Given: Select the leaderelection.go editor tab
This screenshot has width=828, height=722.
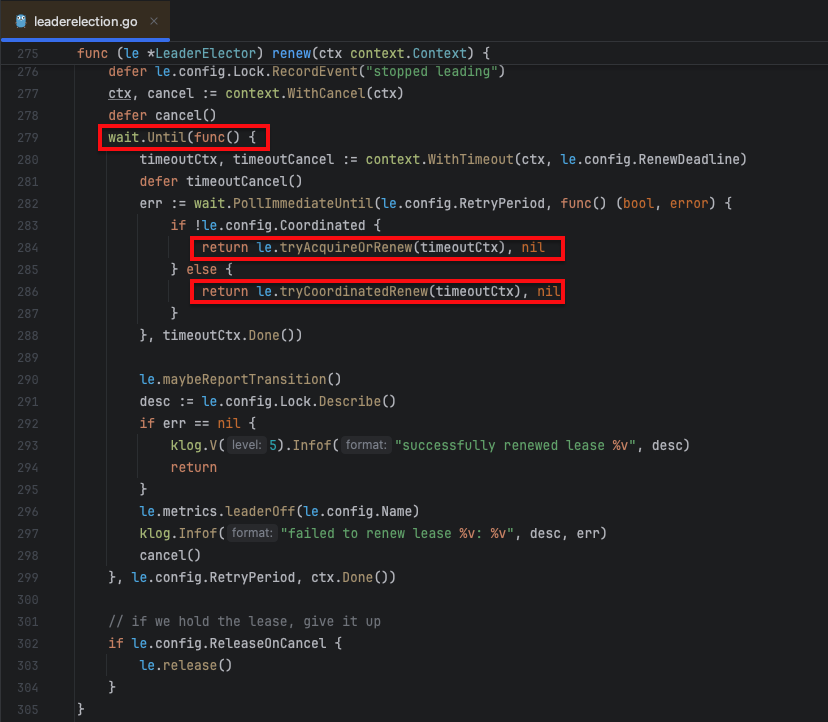Looking at the screenshot, I should 86,21.
